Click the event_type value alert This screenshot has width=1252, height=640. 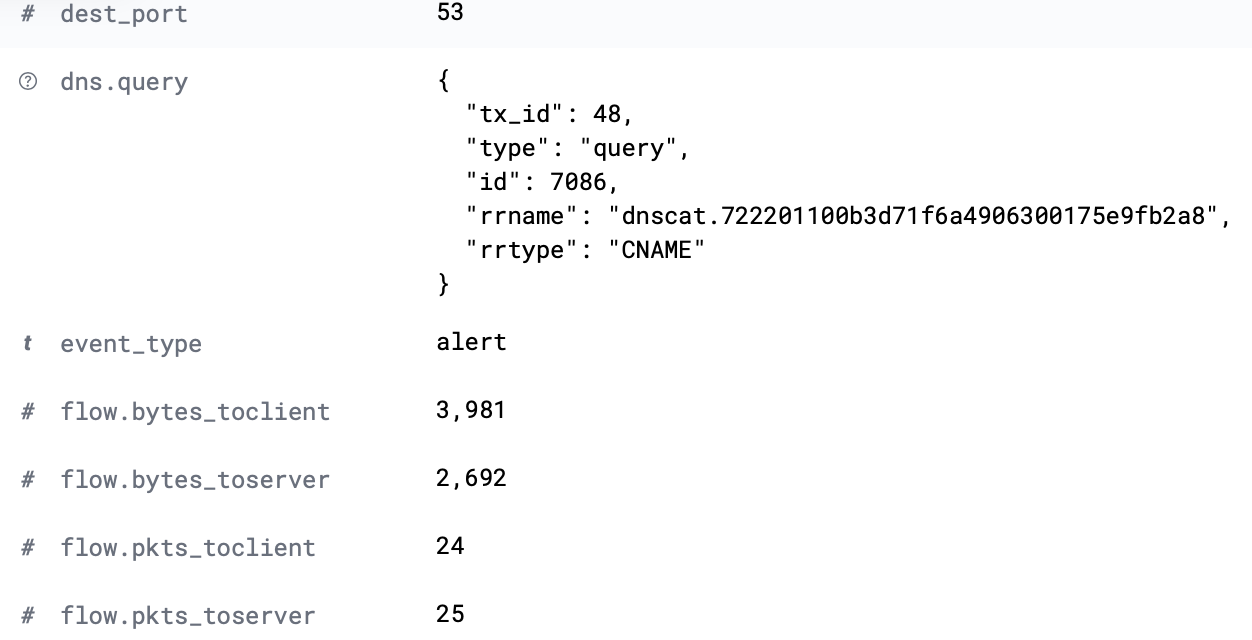tap(471, 343)
